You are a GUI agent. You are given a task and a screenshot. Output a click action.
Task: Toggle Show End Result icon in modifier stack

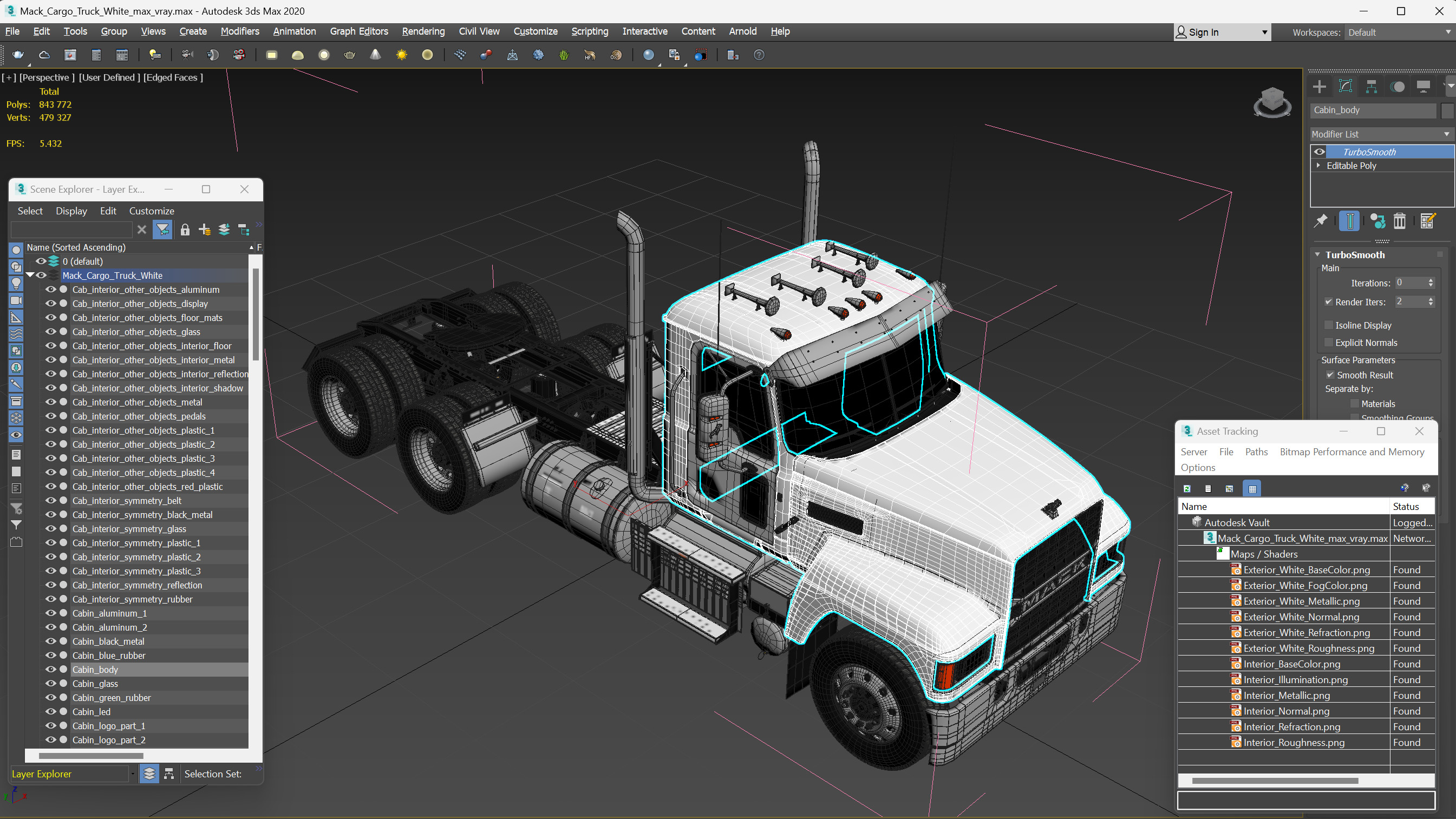pyautogui.click(x=1349, y=221)
